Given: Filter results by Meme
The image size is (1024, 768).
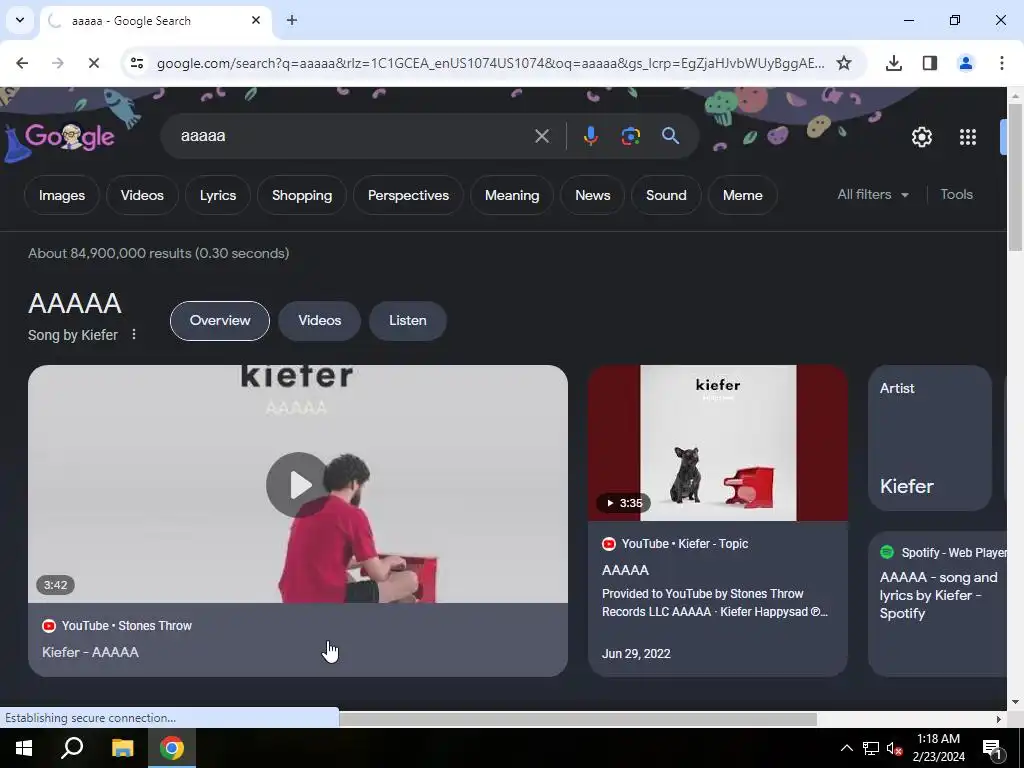Looking at the screenshot, I should coord(743,195).
